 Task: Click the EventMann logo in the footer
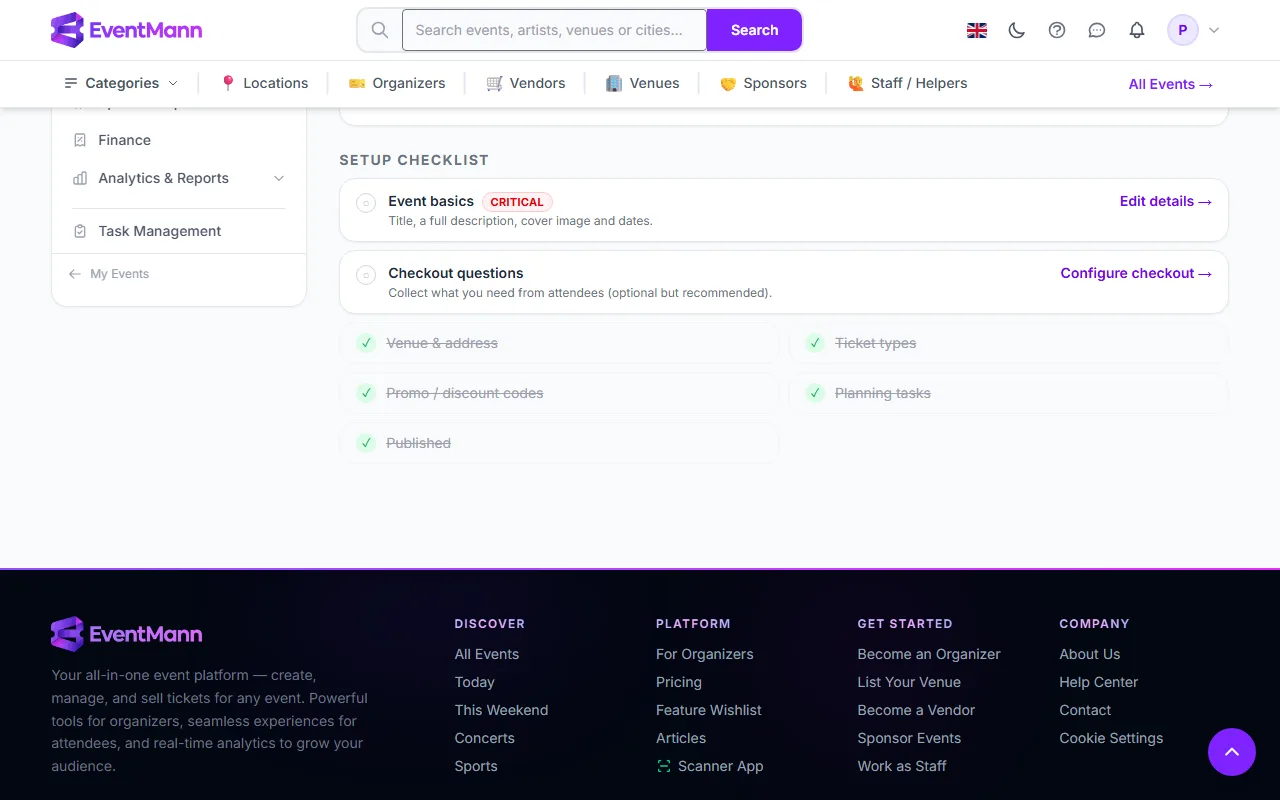pos(127,634)
